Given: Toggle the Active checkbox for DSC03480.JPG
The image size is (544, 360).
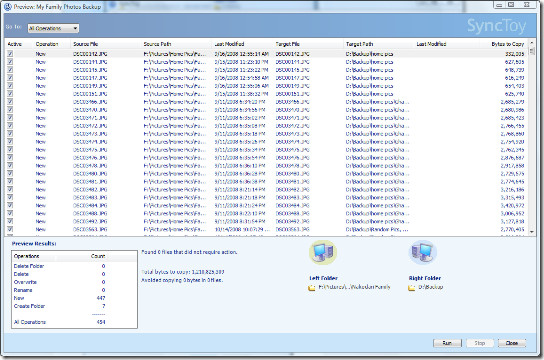Looking at the screenshot, I should (10, 173).
